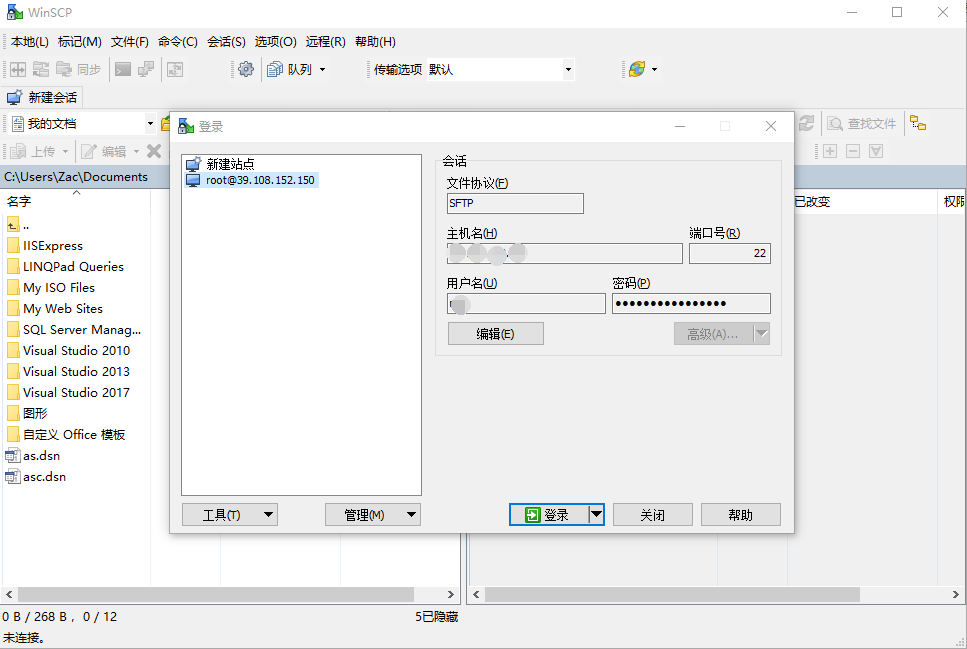The width and height of the screenshot is (967, 649).
Task: Expand the 登录 button dropdown arrow
Action: coord(596,515)
